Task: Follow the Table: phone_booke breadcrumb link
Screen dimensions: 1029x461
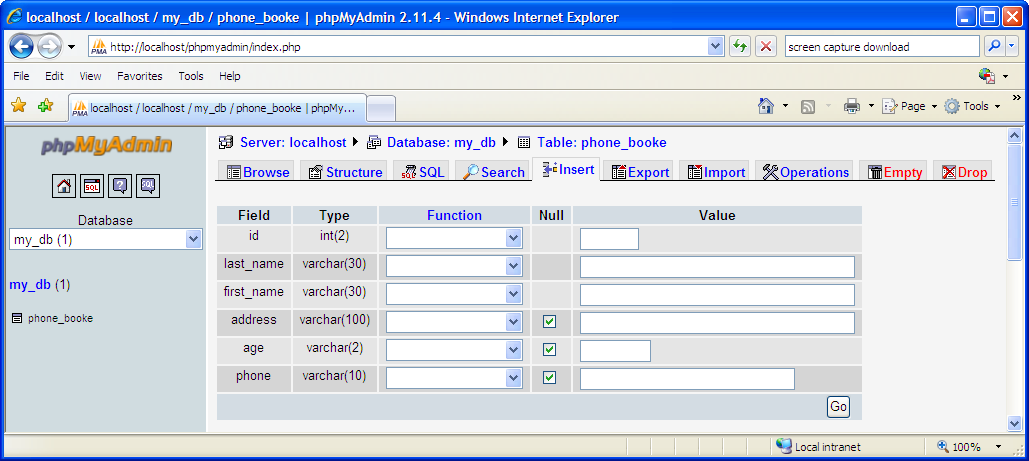Action: coord(602,142)
